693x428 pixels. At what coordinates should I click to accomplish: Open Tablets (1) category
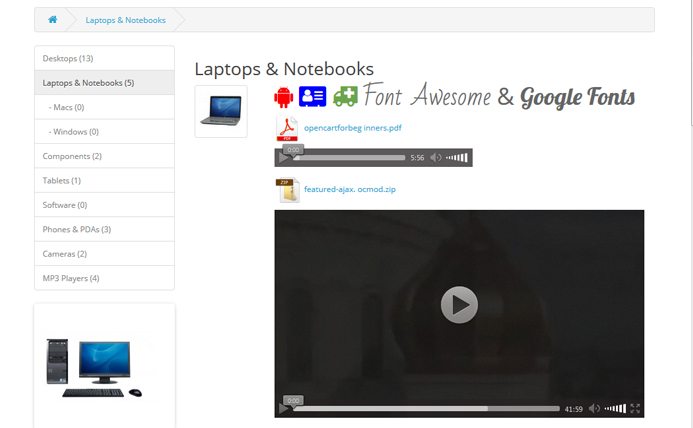[x=104, y=180]
